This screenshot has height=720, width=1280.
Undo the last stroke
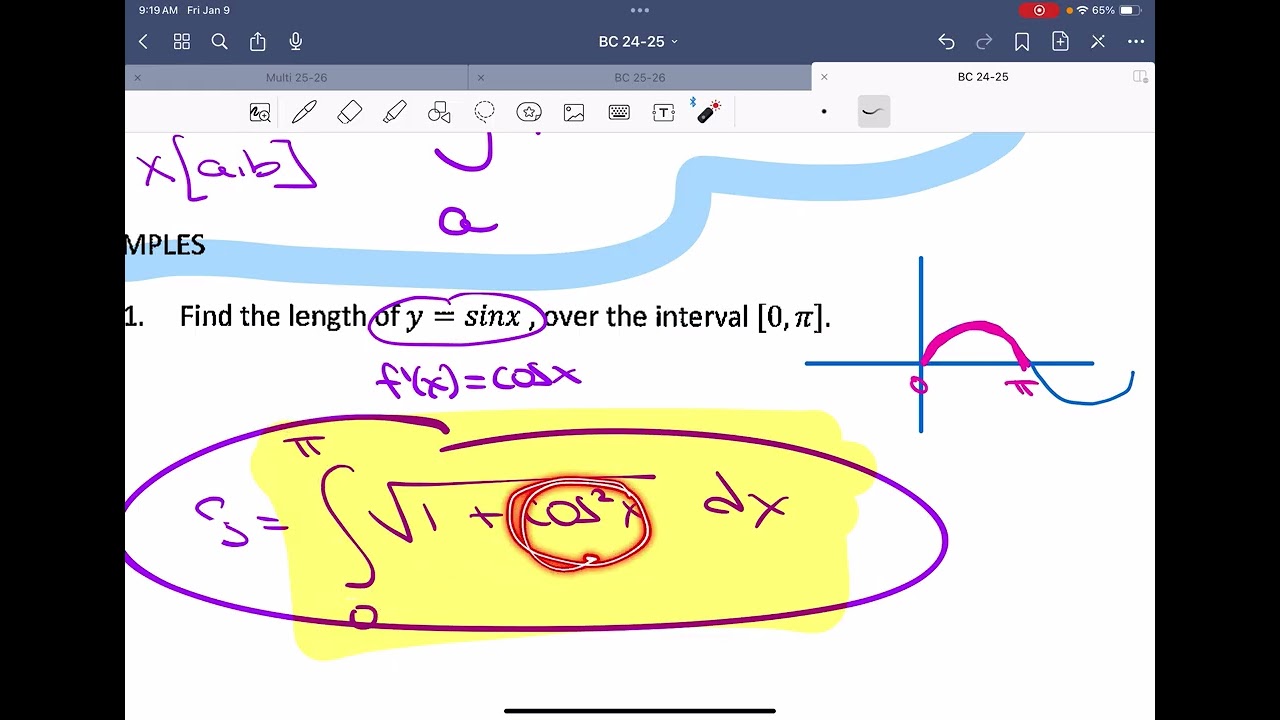pyautogui.click(x=946, y=41)
